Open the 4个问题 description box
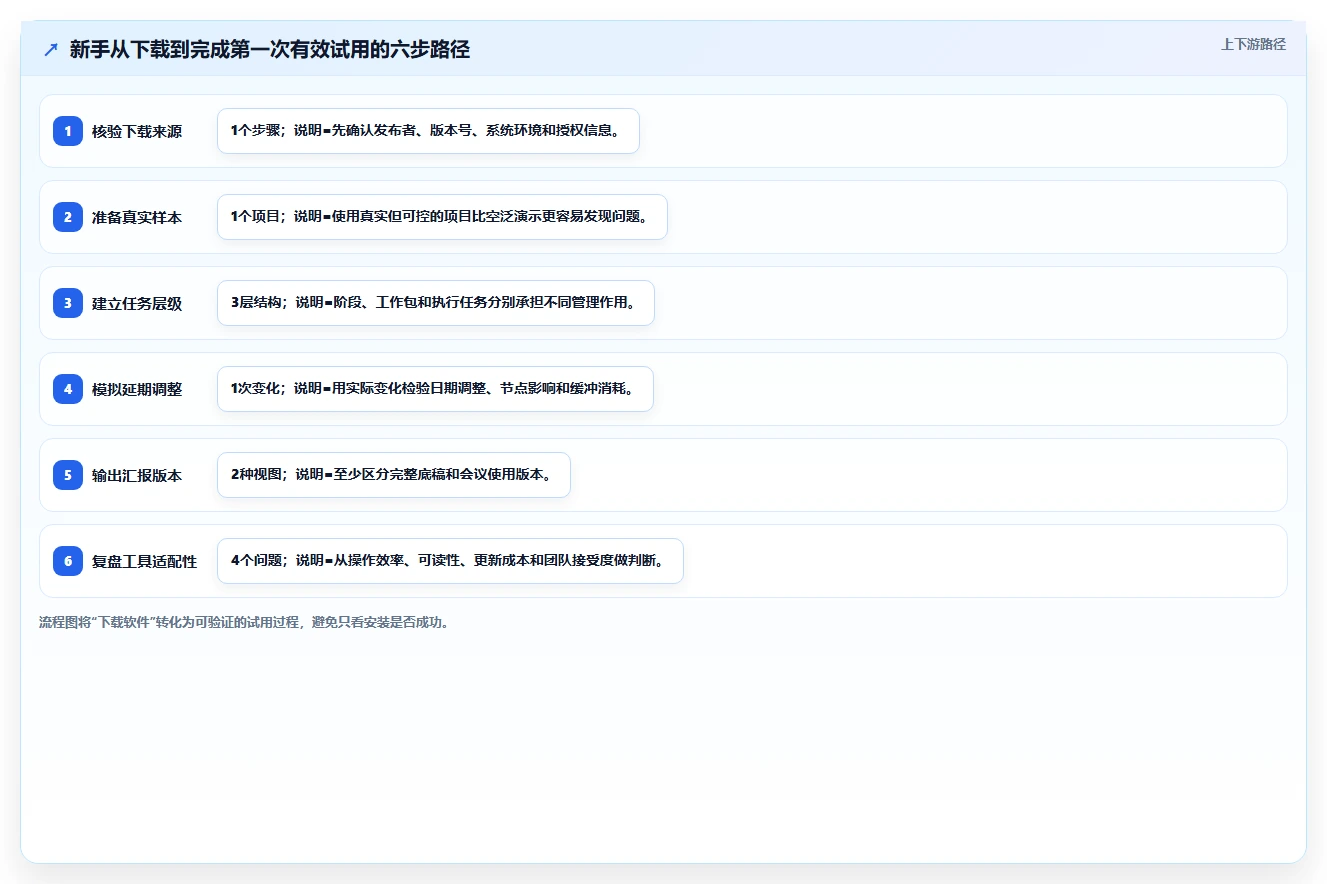 tap(450, 561)
